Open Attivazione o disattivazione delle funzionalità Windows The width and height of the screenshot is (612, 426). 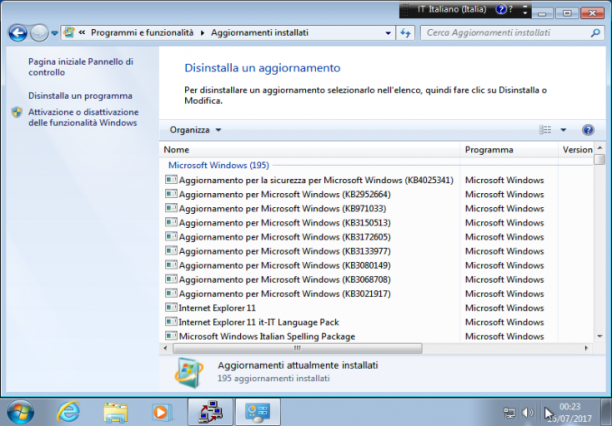click(x=83, y=117)
